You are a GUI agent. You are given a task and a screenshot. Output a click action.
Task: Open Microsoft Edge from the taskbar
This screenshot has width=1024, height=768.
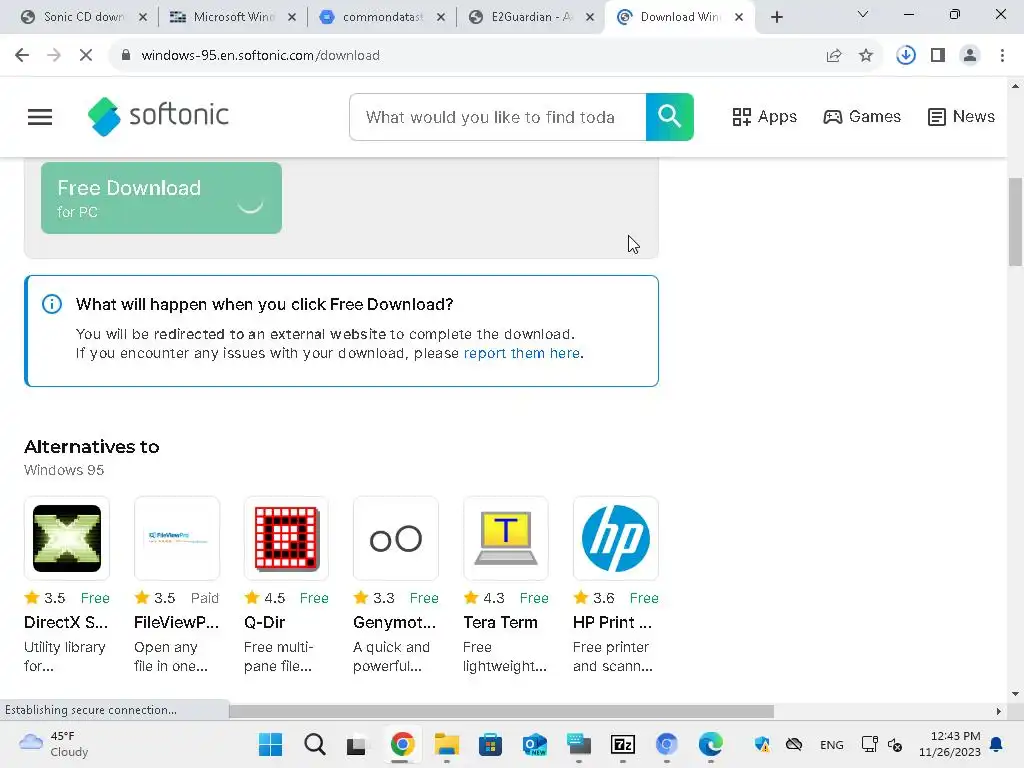(x=711, y=744)
